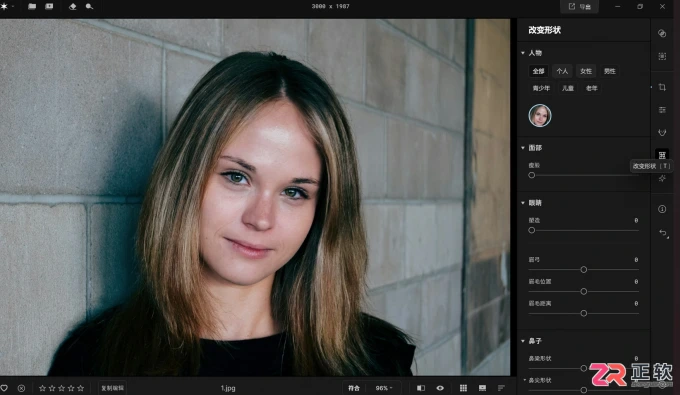Click the undo history arrow icon
This screenshot has height=395, width=680.
[x=663, y=233]
